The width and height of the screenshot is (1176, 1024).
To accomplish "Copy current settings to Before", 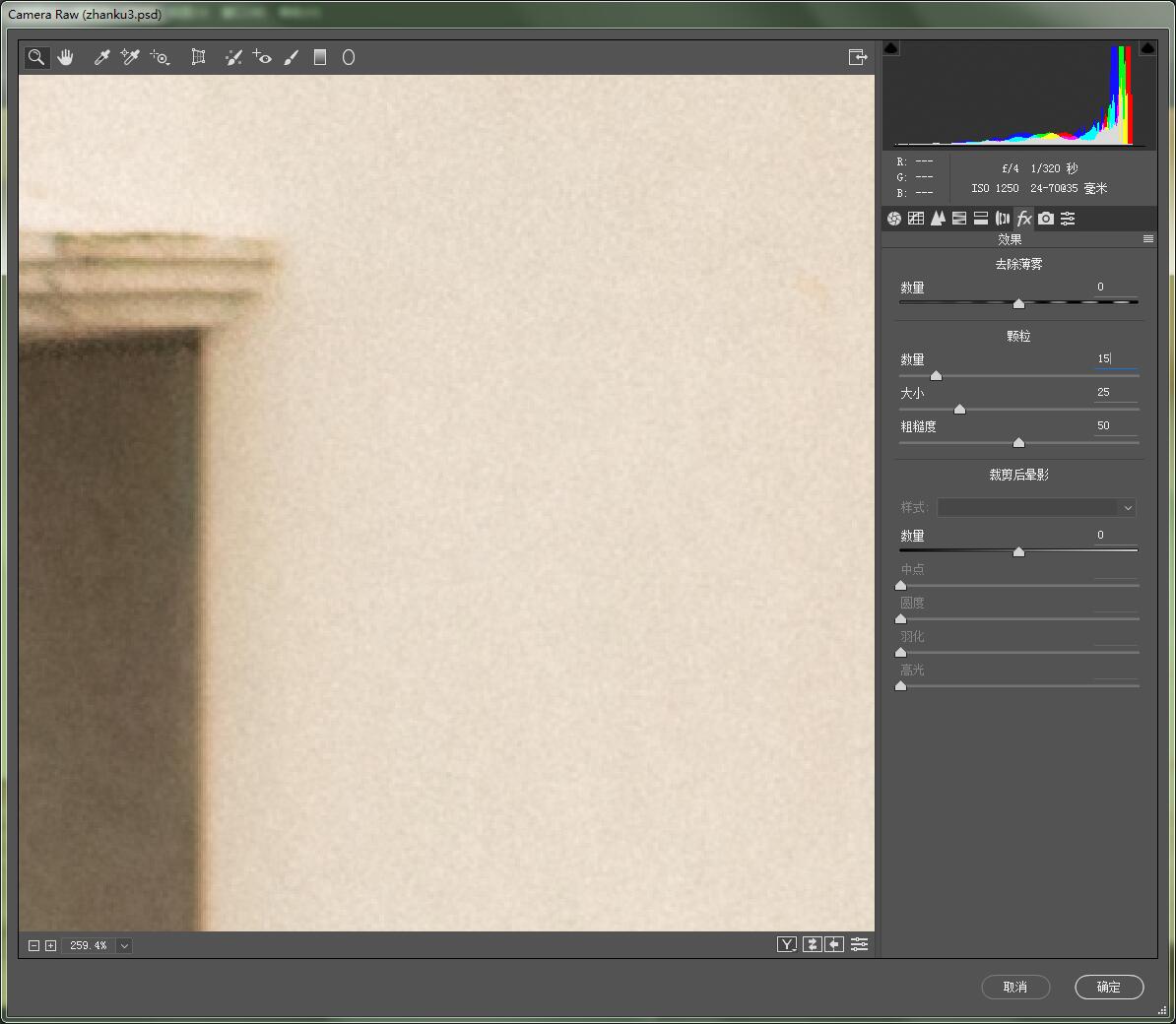I will pyautogui.click(x=834, y=944).
